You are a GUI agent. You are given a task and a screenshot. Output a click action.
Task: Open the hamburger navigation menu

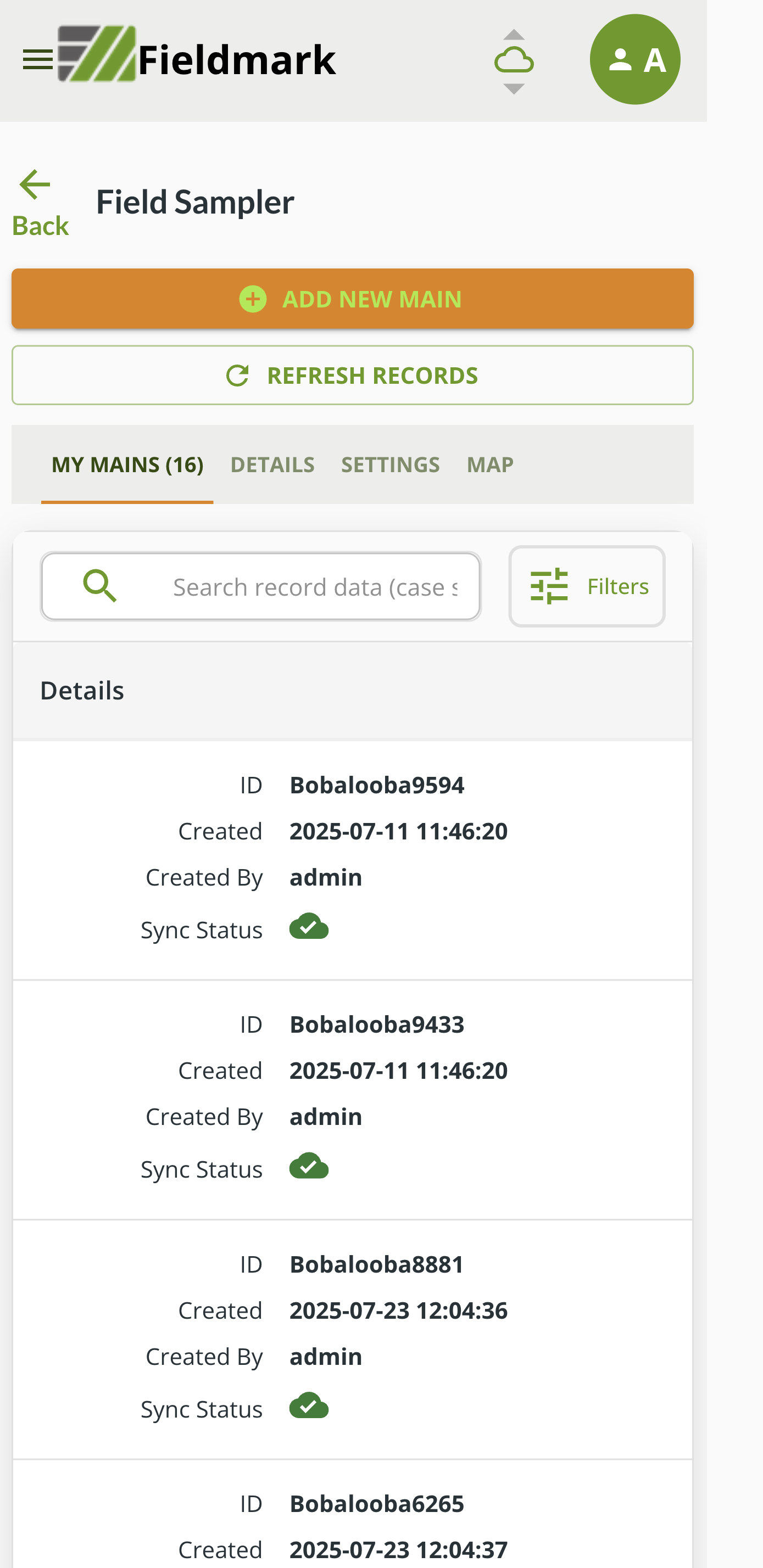(x=37, y=60)
